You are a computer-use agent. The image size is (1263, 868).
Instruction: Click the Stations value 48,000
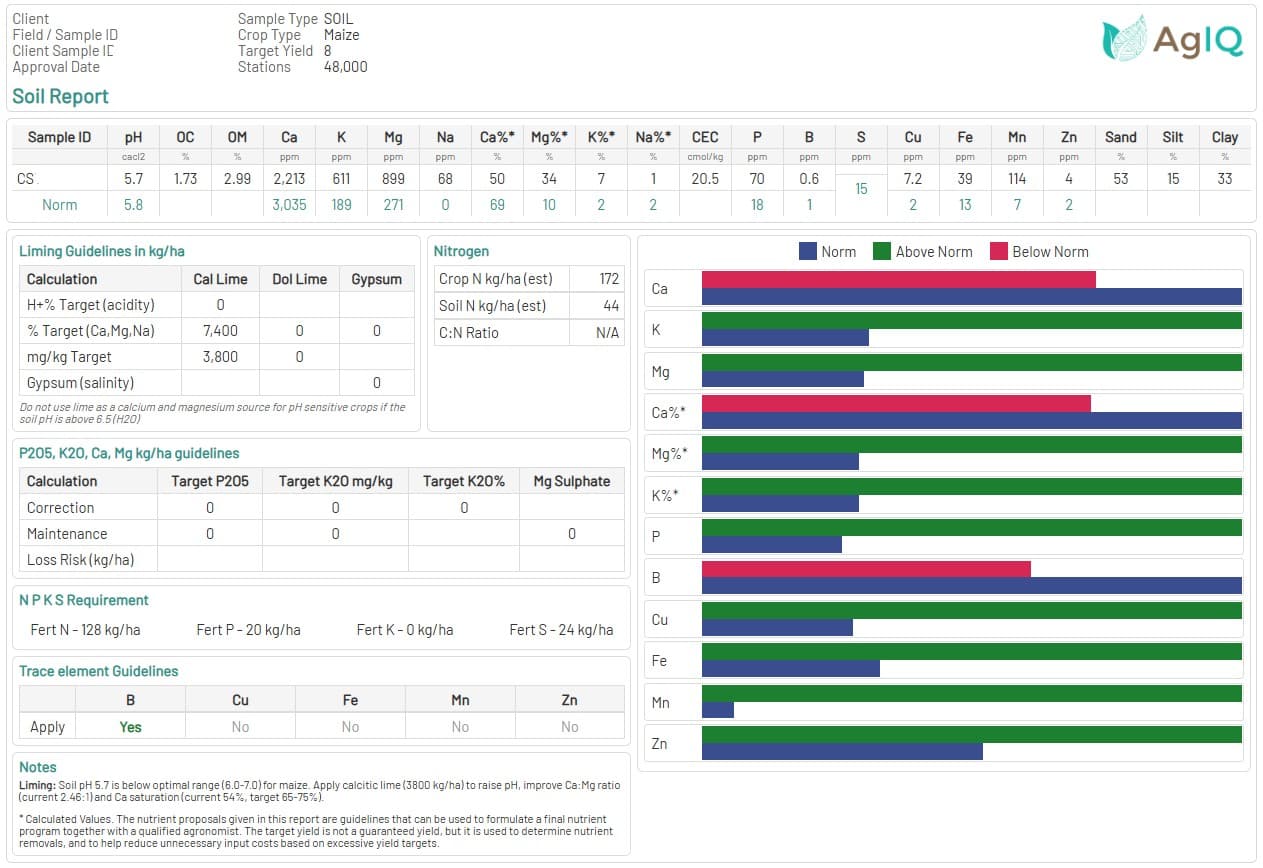[346, 67]
